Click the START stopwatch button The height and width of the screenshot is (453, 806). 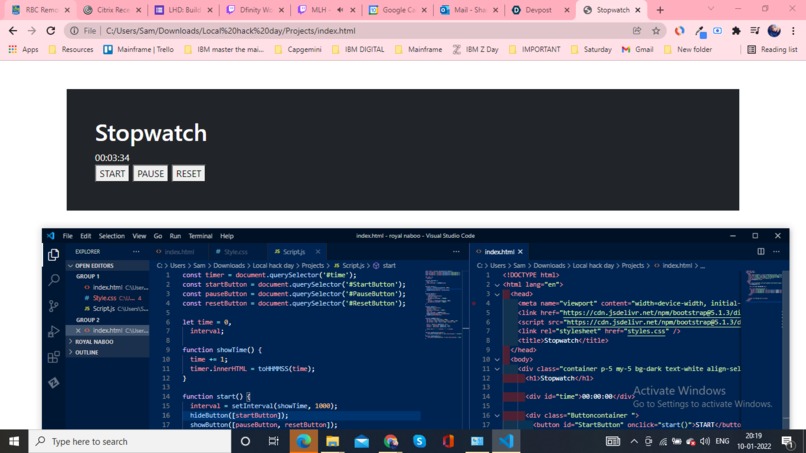pos(112,173)
